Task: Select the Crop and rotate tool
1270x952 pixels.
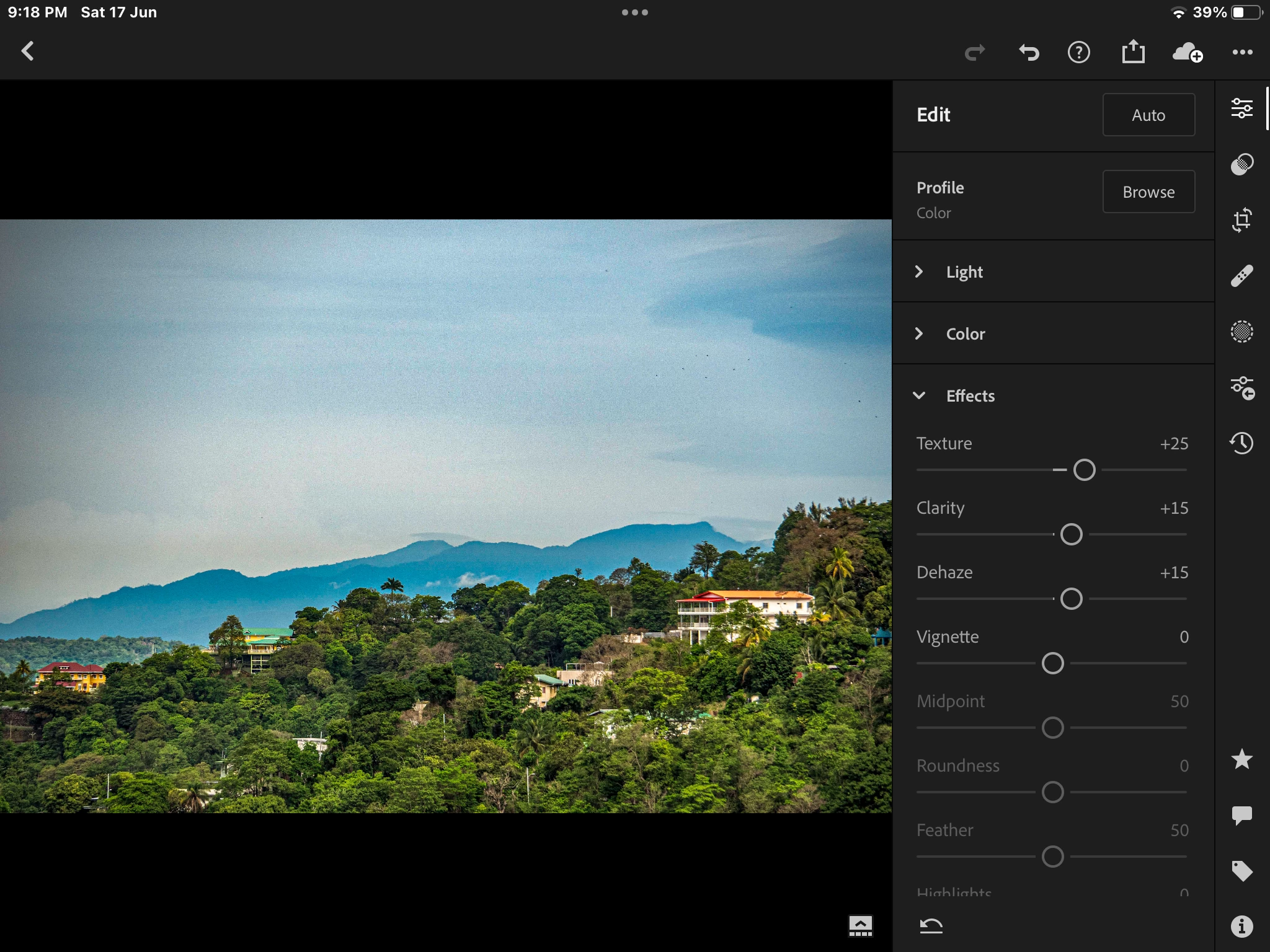Action: click(1241, 220)
